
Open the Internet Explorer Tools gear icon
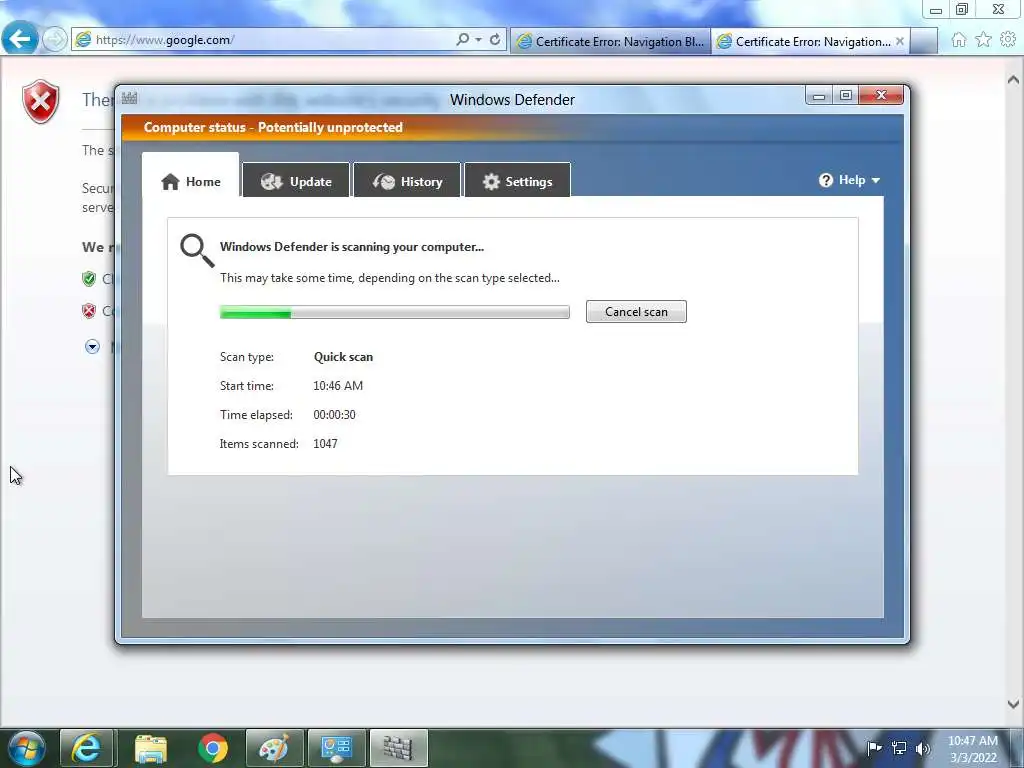pos(1008,40)
